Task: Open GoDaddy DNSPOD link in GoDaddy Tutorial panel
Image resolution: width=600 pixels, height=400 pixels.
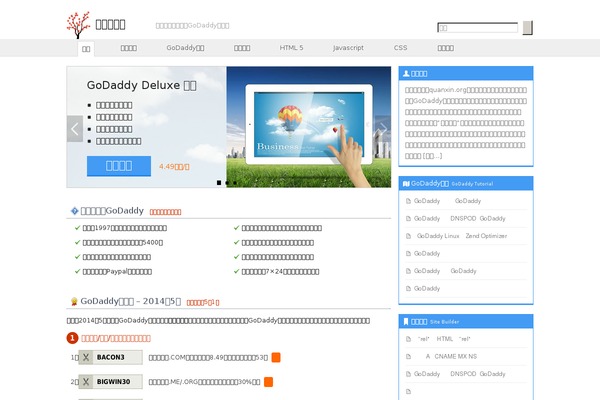Action: tap(460, 219)
